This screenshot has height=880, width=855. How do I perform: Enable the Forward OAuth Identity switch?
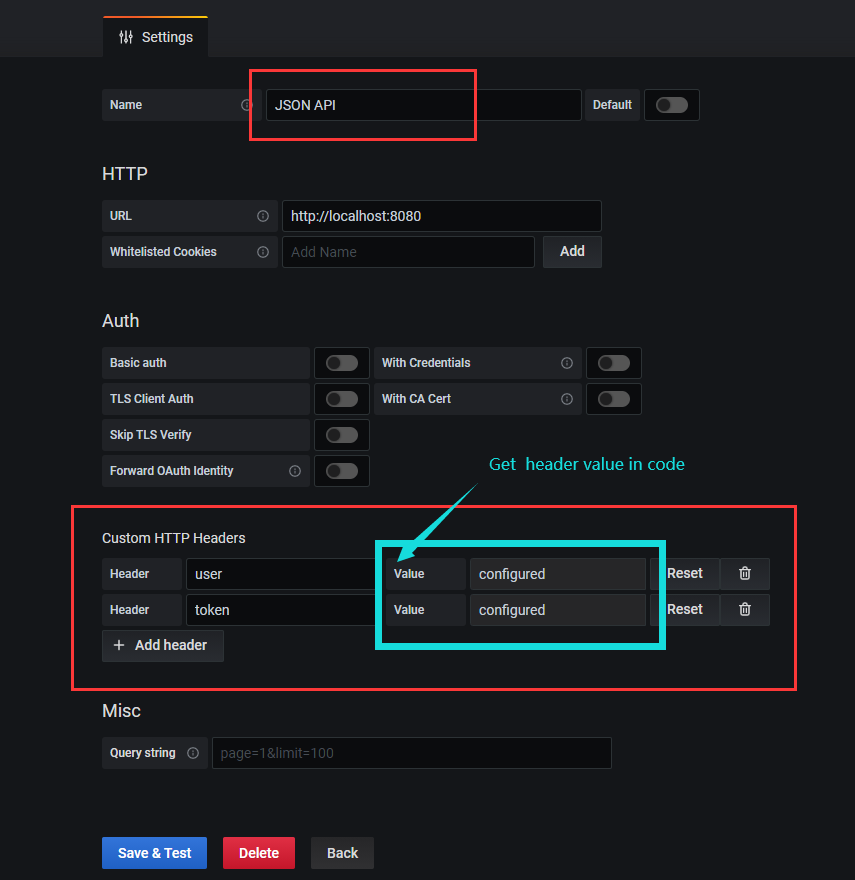click(342, 471)
